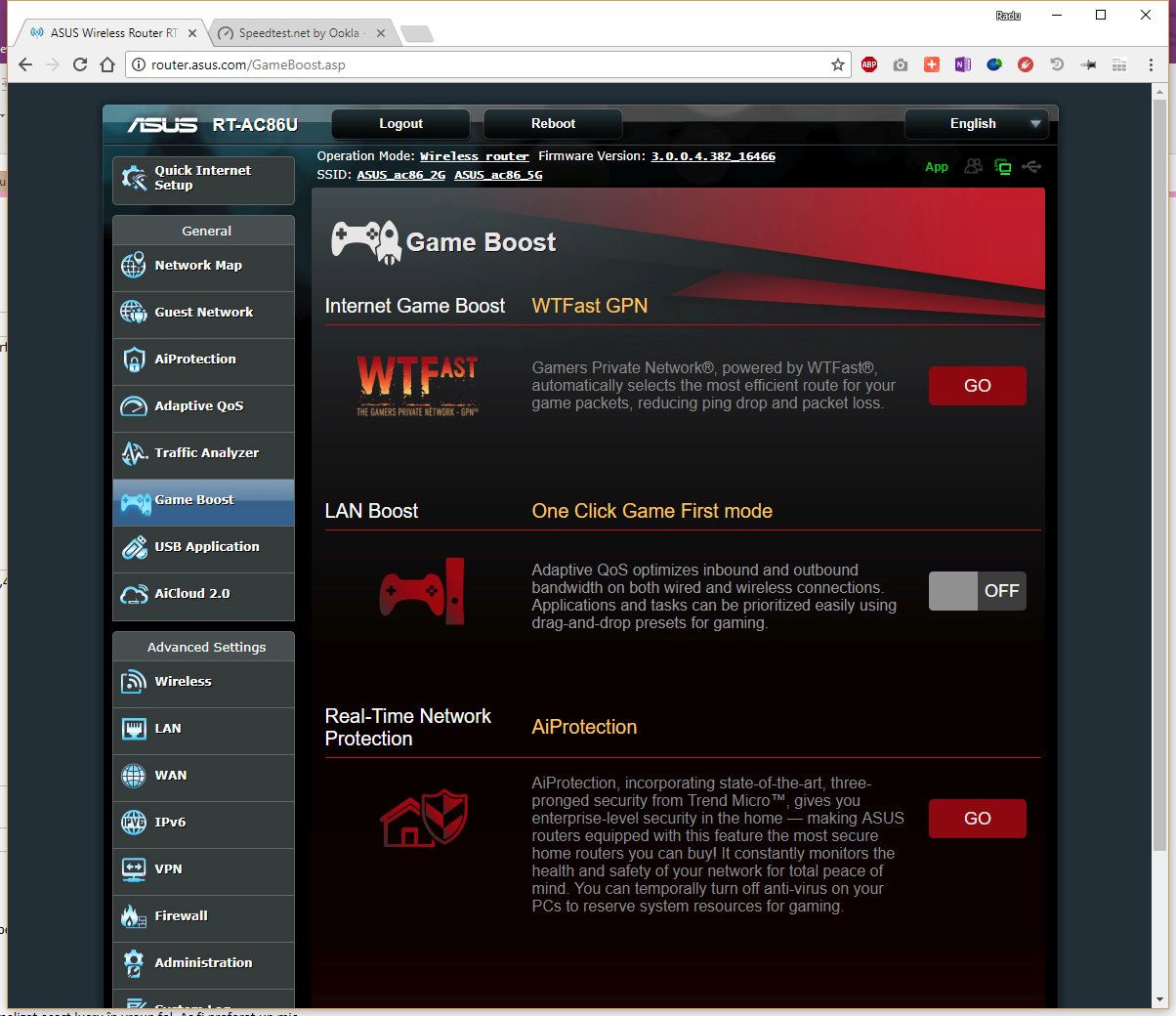
Task: Select Wireless in Advanced Settings
Action: (x=183, y=682)
